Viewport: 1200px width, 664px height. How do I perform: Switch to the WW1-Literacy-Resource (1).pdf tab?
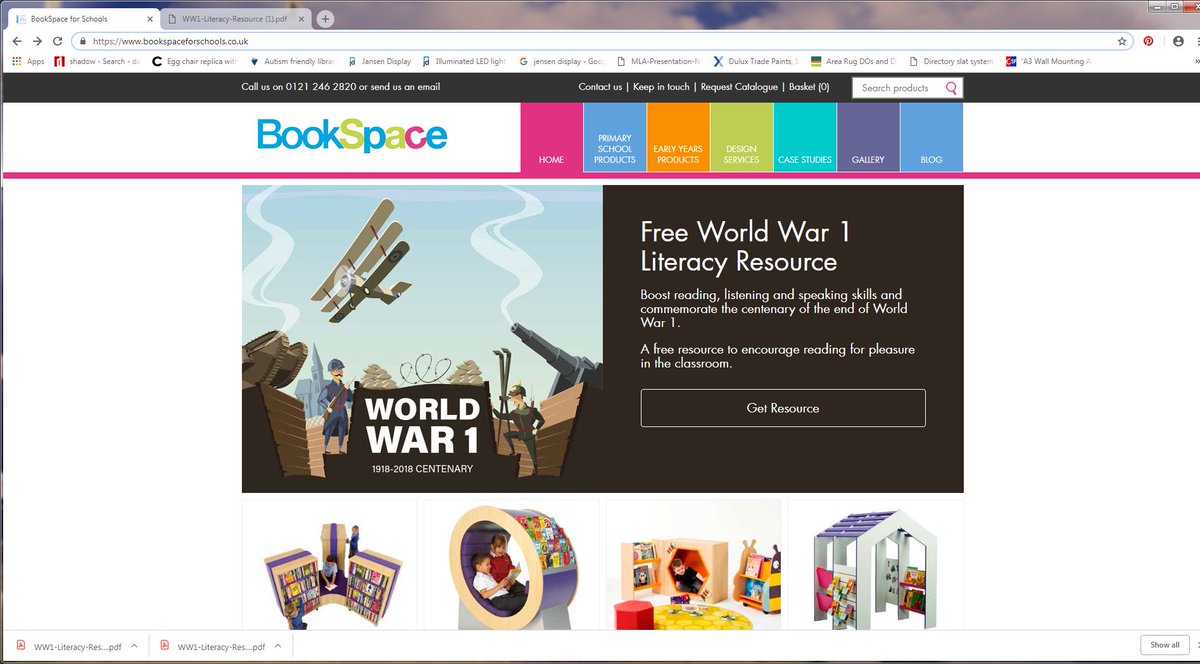coord(237,19)
